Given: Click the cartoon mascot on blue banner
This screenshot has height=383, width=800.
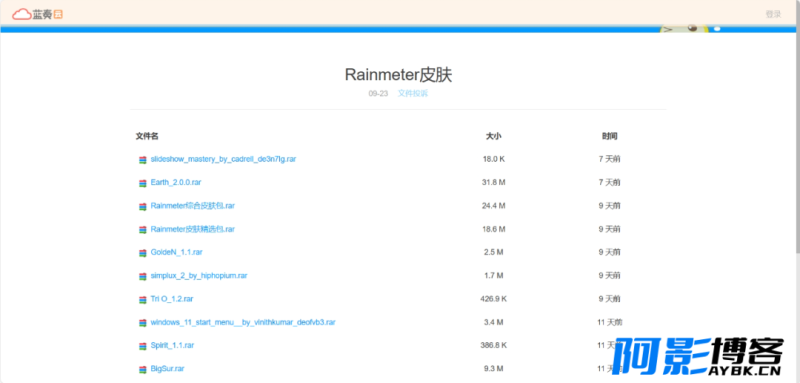Looking at the screenshot, I should 684,28.
